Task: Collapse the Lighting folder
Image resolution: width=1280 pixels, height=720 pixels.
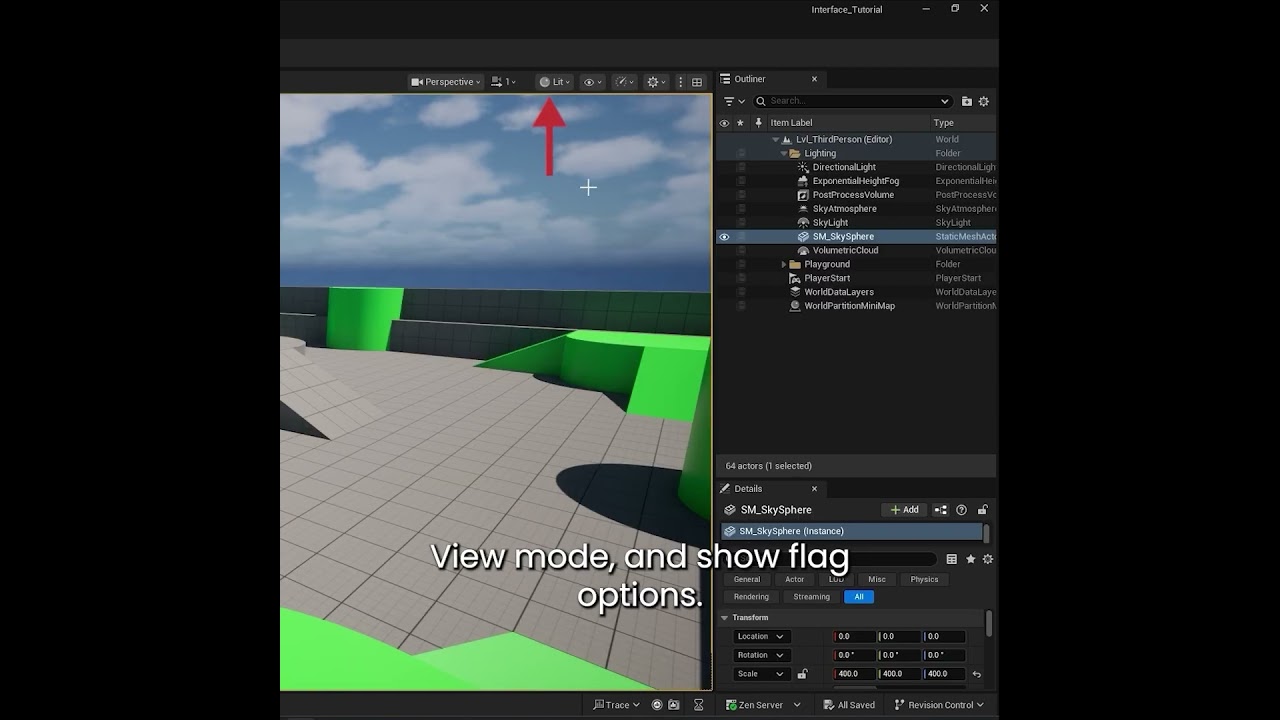Action: (784, 154)
